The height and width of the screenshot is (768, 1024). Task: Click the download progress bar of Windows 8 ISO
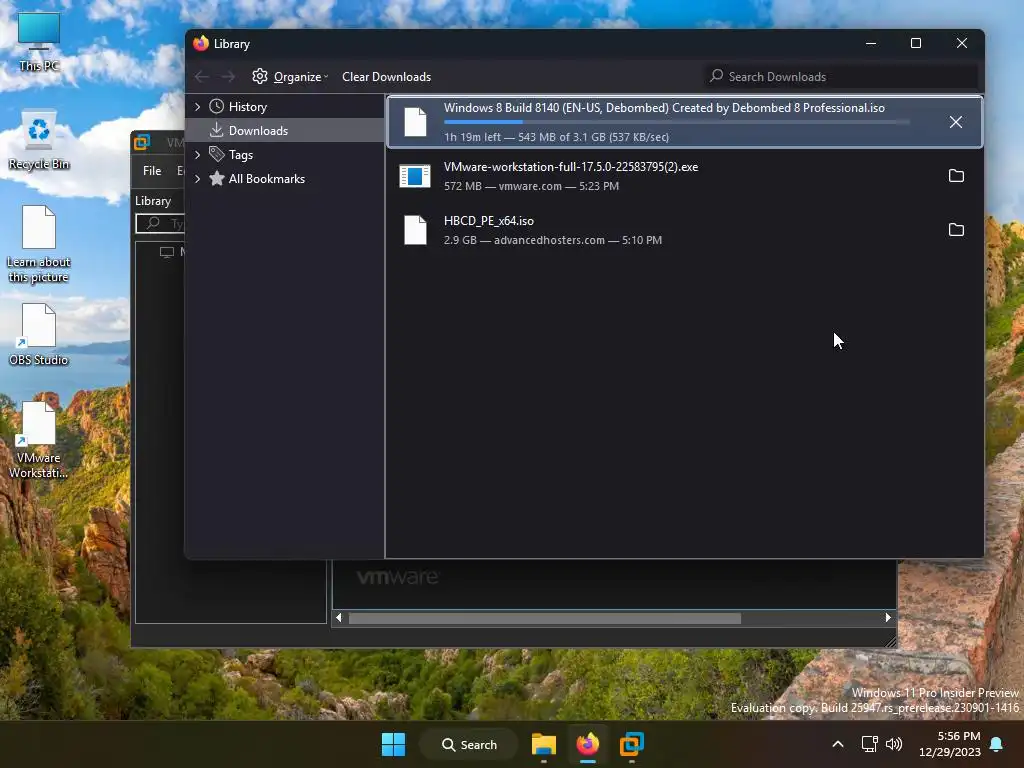click(677, 122)
